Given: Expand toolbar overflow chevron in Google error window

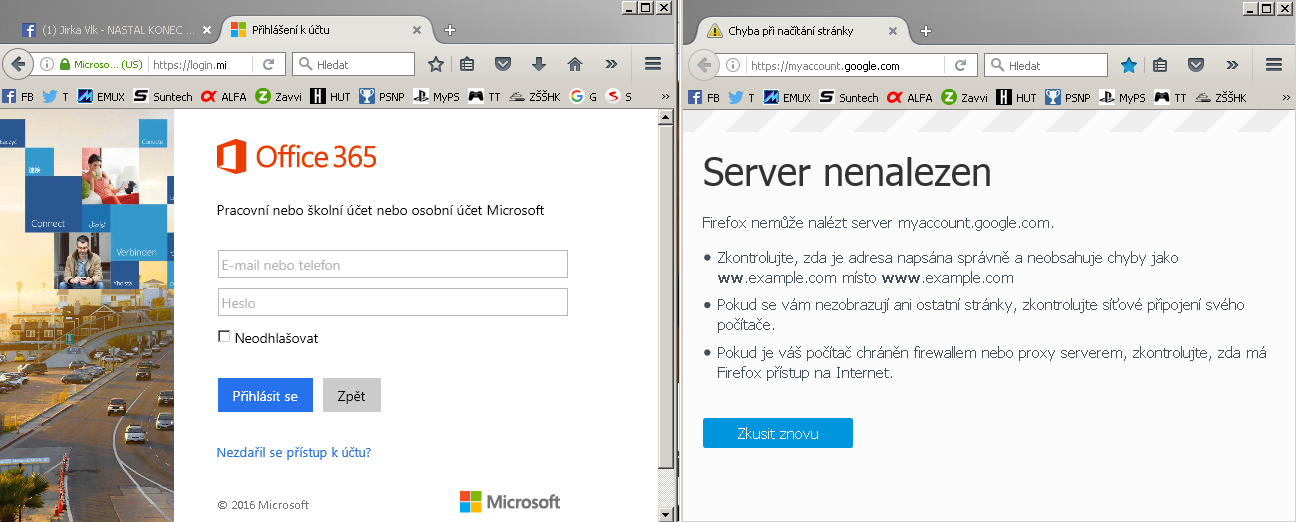Looking at the screenshot, I should point(1232,64).
